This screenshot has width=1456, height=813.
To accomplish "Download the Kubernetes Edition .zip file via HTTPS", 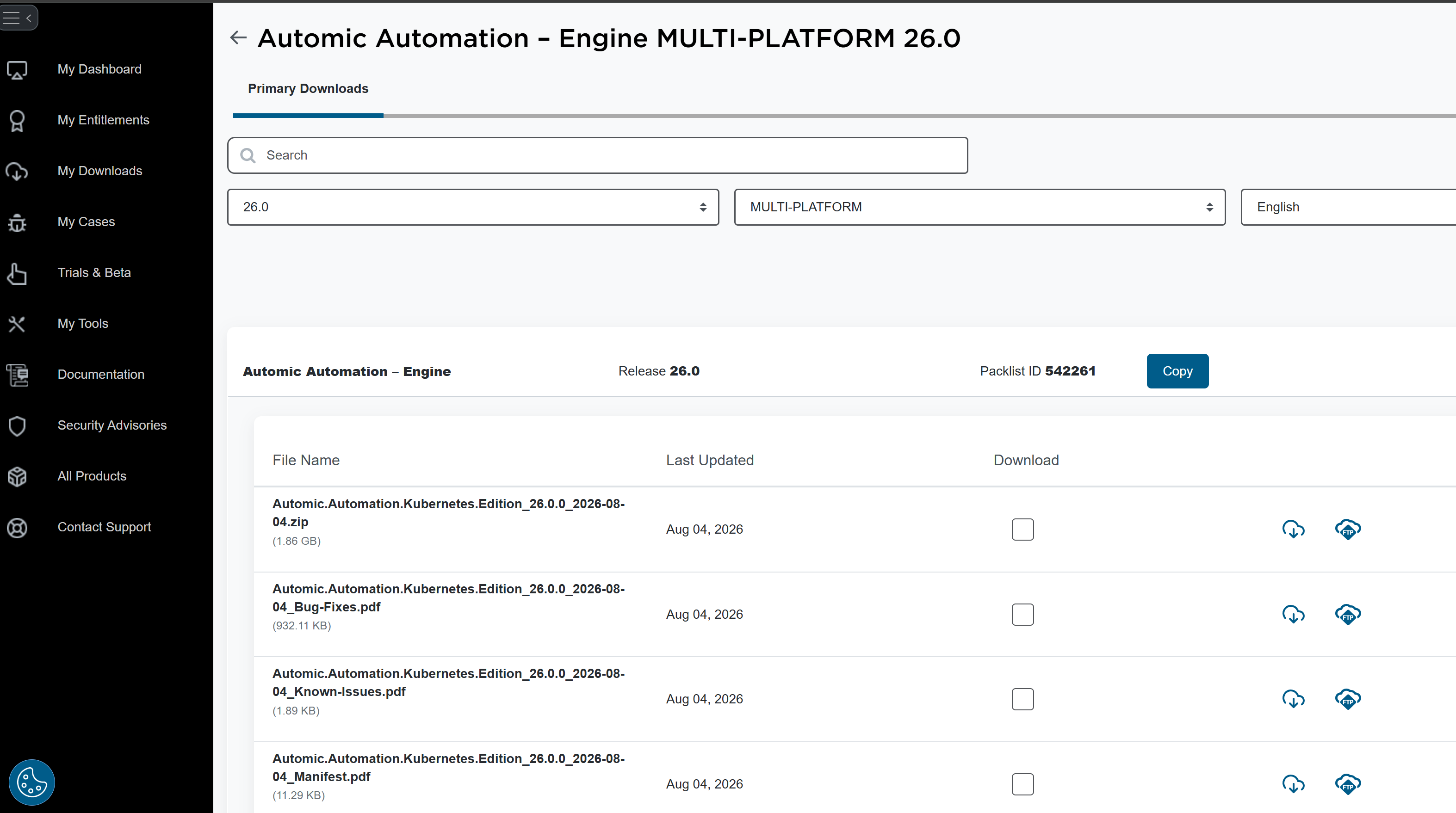I will (x=1293, y=530).
